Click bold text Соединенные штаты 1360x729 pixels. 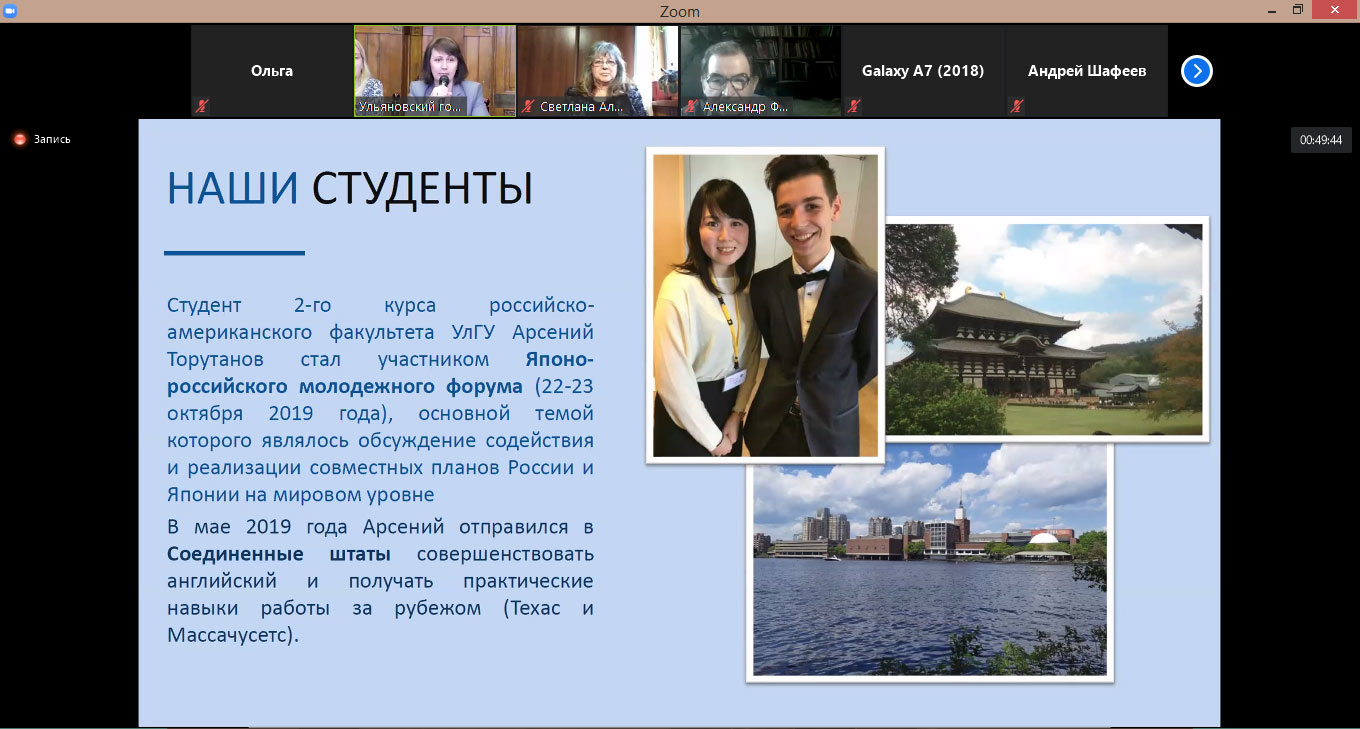point(279,554)
